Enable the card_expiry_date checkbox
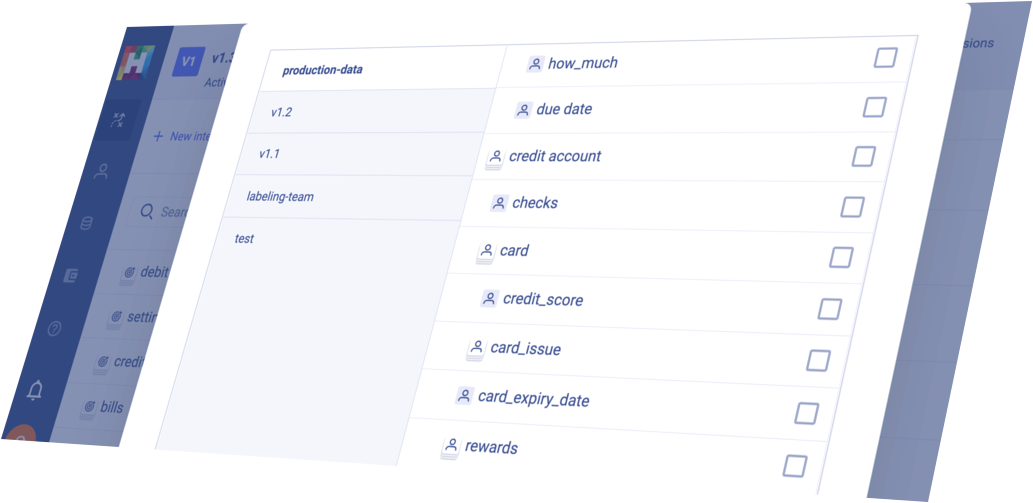Viewport: 1033px width, 503px height. 806,413
